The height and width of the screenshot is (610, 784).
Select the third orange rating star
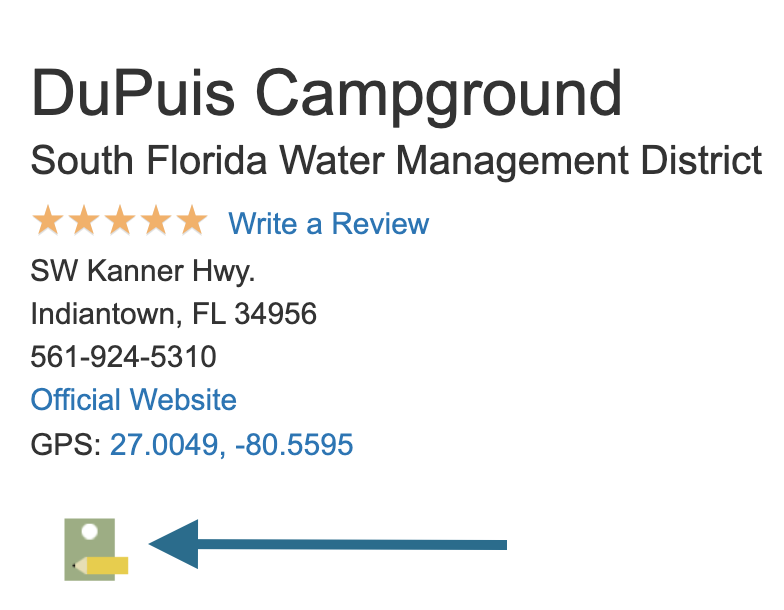(120, 220)
